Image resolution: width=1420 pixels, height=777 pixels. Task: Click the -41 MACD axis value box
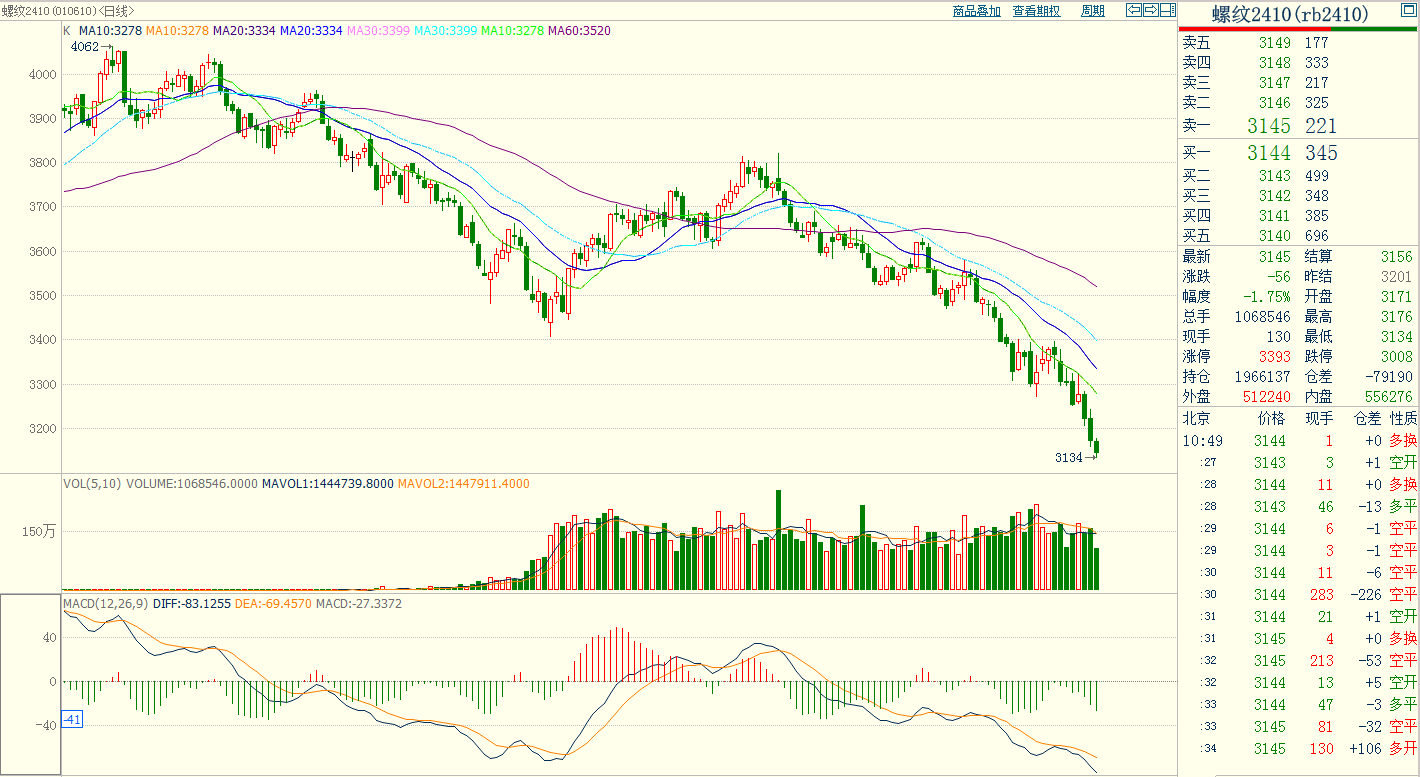click(x=72, y=719)
